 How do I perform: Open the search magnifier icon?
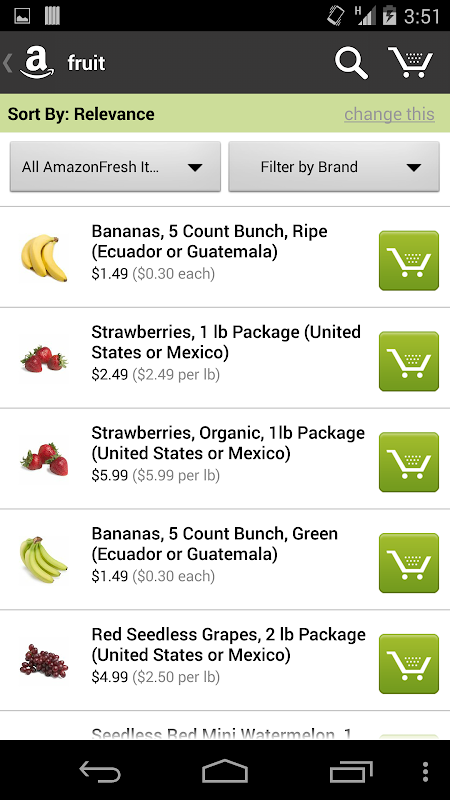click(x=351, y=63)
